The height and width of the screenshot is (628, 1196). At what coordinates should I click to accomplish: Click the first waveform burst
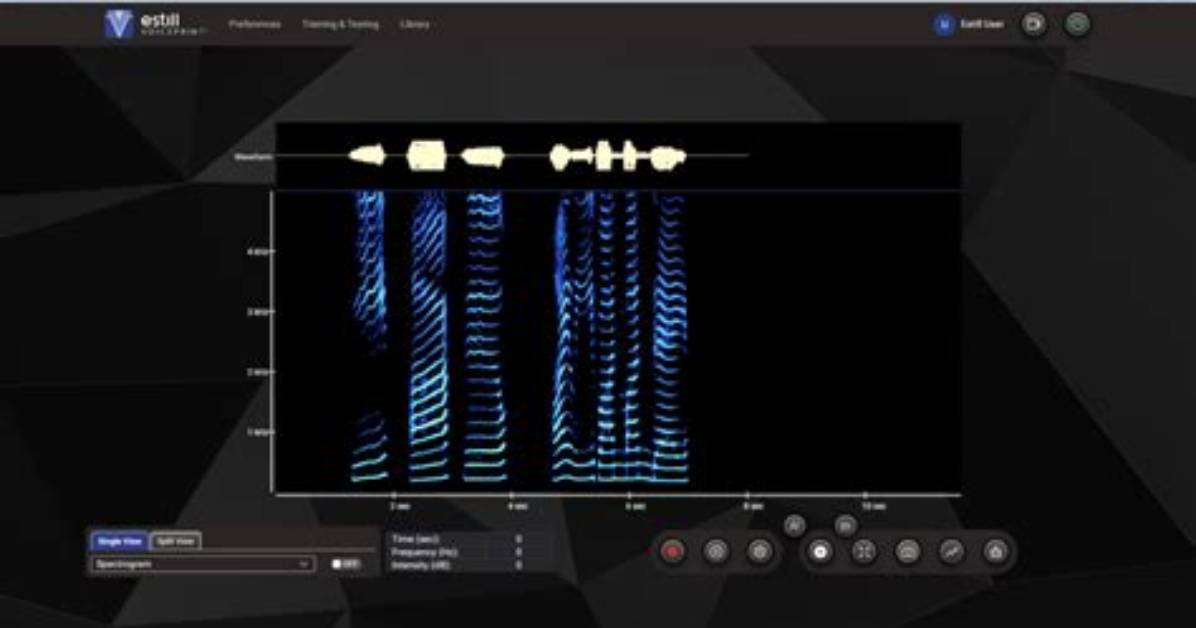tap(367, 156)
